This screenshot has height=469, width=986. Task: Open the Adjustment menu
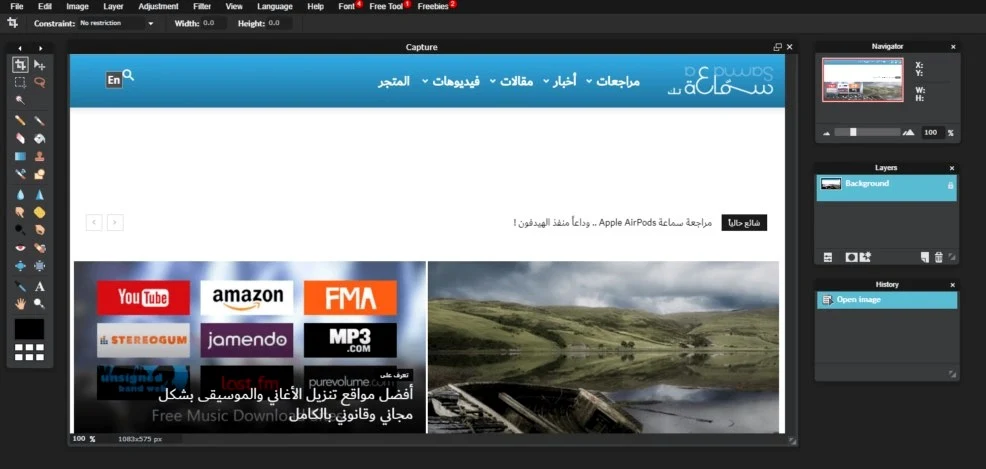[158, 6]
